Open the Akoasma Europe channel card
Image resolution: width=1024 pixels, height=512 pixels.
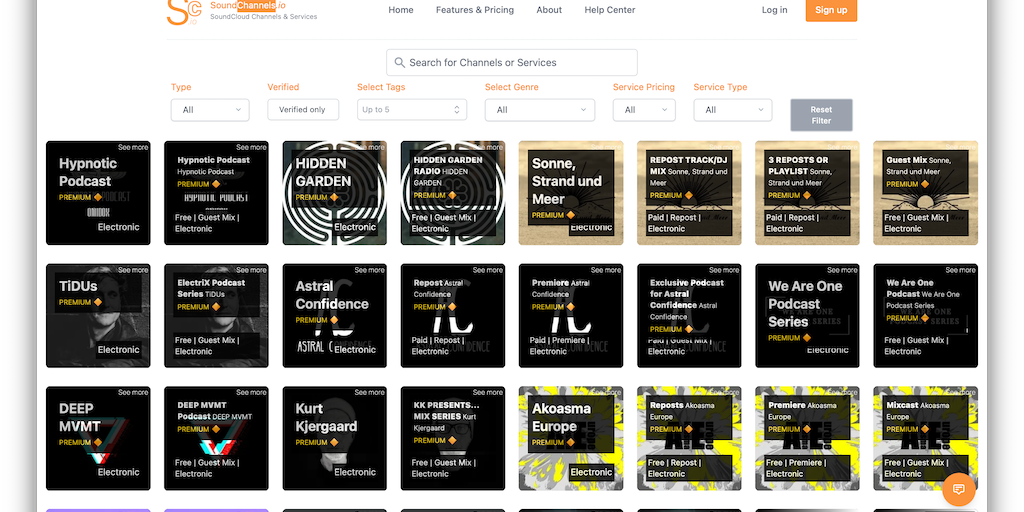click(571, 438)
